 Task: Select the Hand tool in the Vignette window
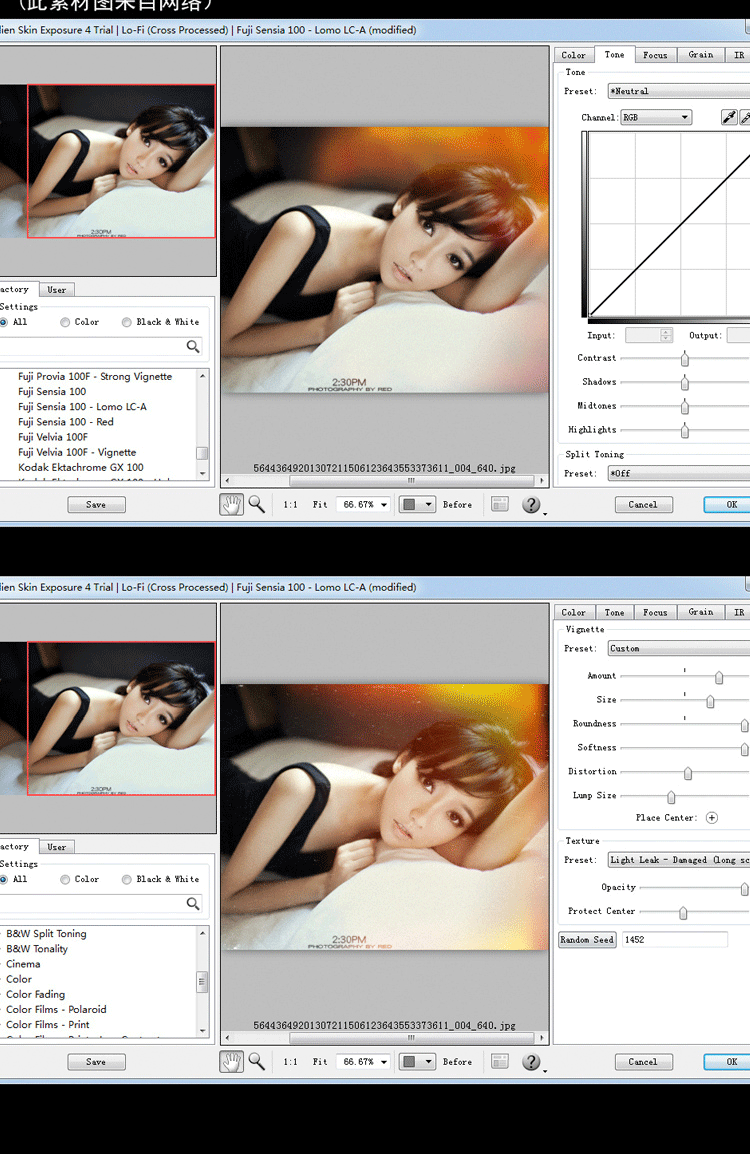(231, 1062)
